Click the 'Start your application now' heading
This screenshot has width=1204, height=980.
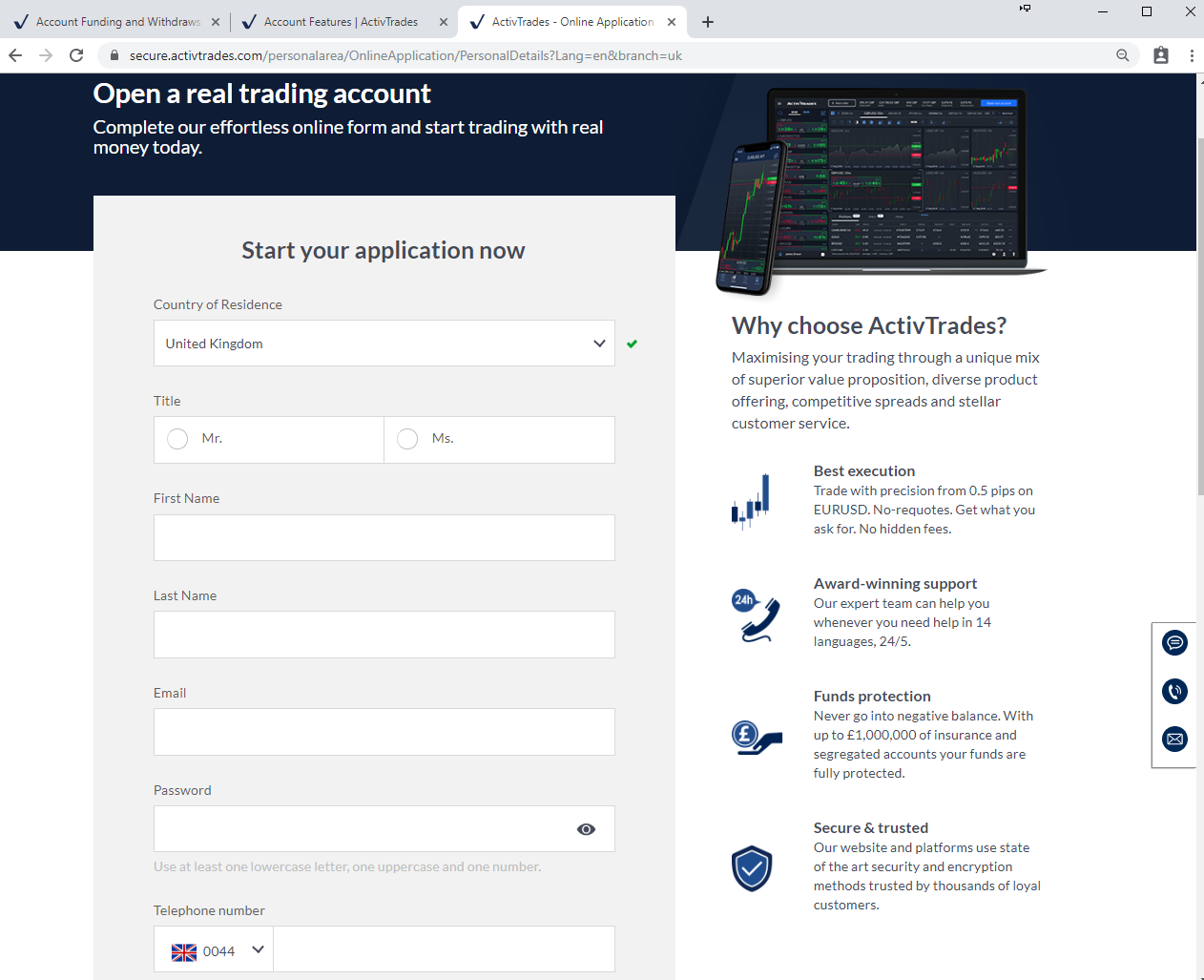tap(384, 250)
